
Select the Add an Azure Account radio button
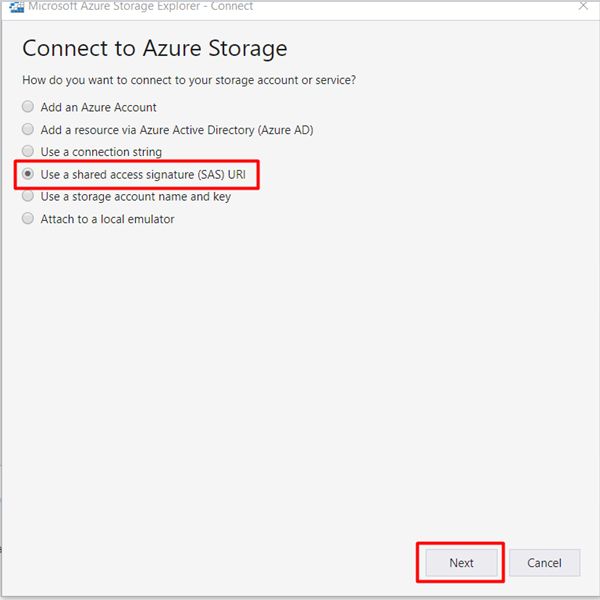(x=28, y=106)
